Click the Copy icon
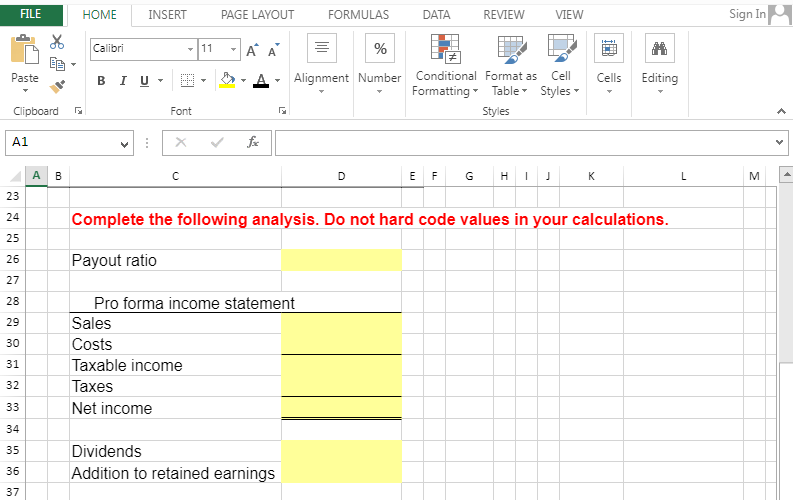Viewport: 793px width, 500px height. [57, 64]
